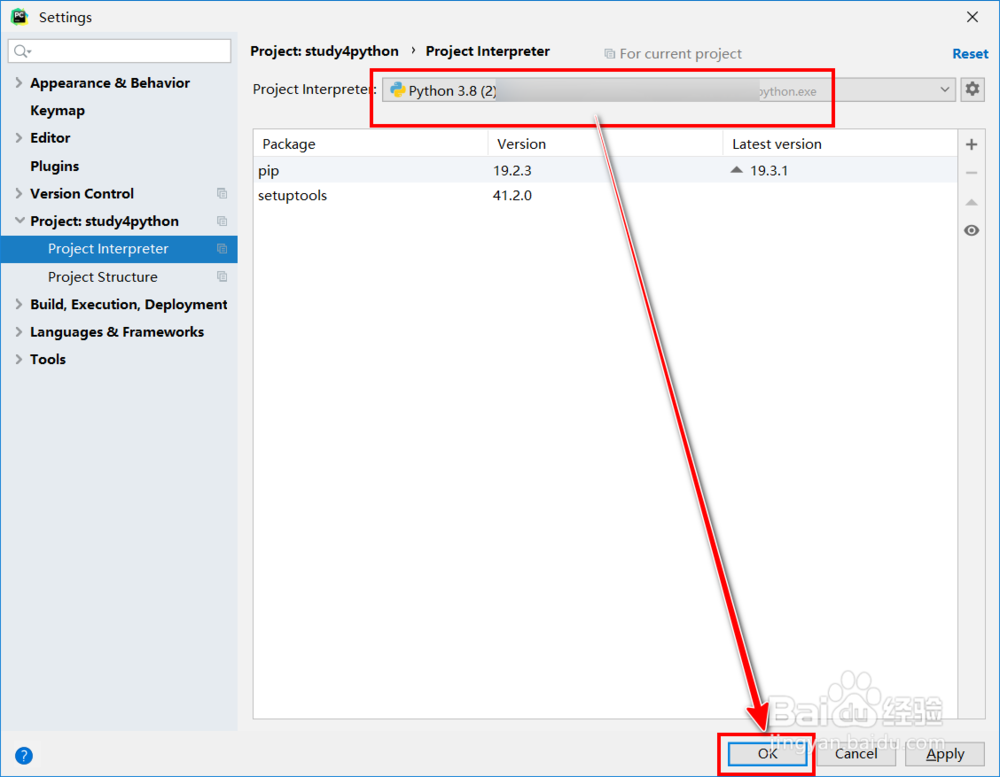The width and height of the screenshot is (1000, 777).
Task: Select Appearance & Behavior label
Action: pyautogui.click(x=110, y=83)
